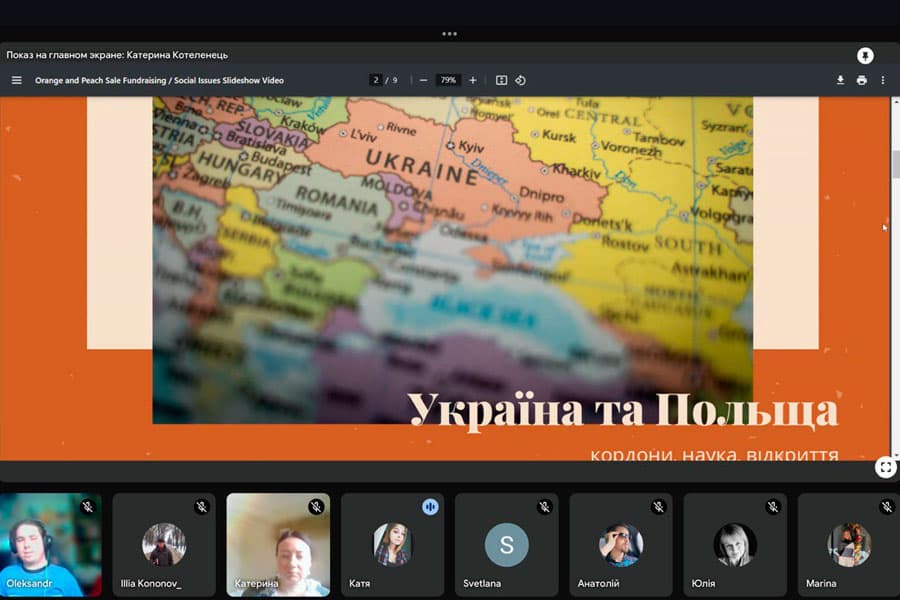Click Юлія's profile avatar
Image resolution: width=900 pixels, height=600 pixels.
[735, 545]
